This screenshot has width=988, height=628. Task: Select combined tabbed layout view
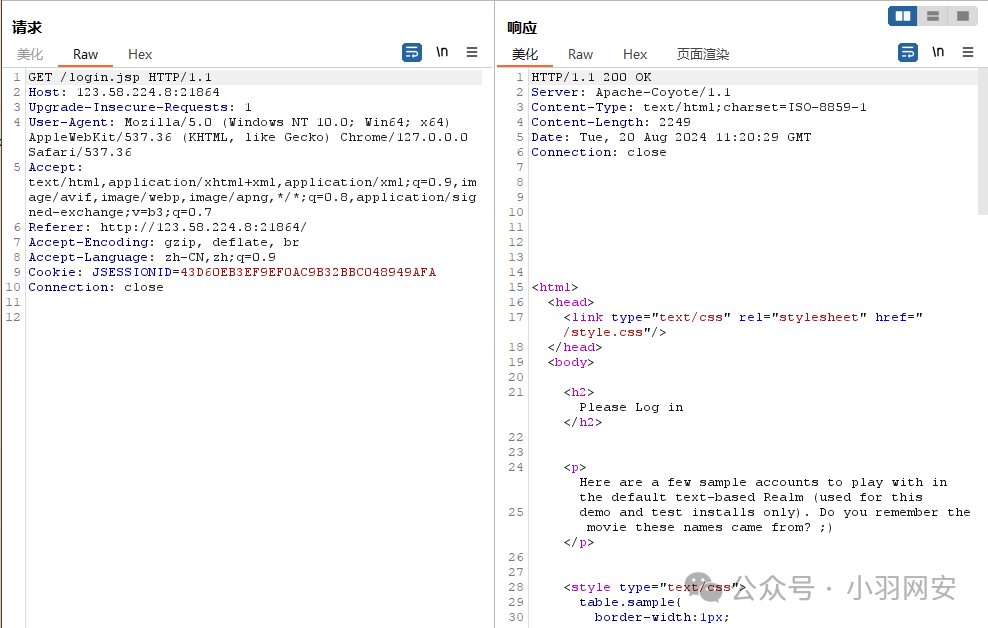coord(963,16)
